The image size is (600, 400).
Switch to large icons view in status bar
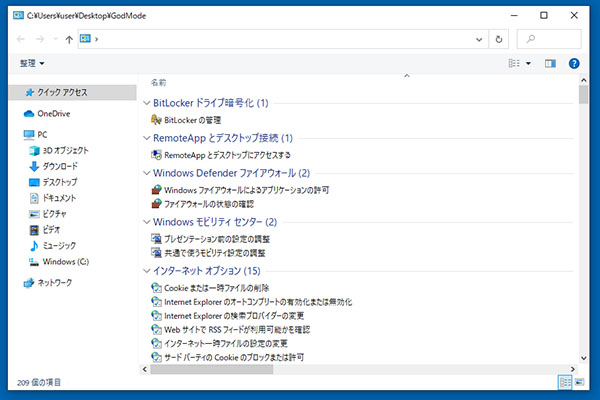click(x=581, y=382)
